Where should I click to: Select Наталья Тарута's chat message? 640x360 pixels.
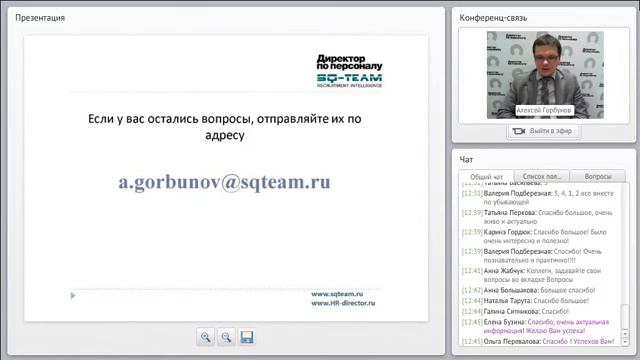pos(525,301)
